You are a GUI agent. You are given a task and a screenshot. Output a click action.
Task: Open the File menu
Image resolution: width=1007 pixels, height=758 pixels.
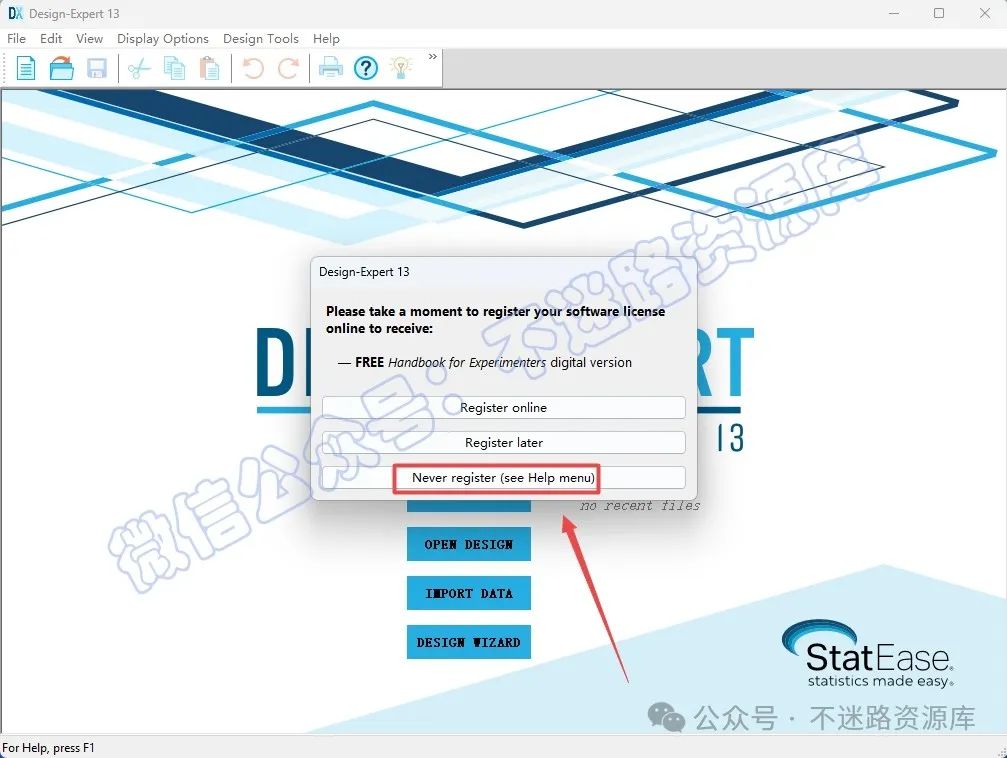coord(17,39)
